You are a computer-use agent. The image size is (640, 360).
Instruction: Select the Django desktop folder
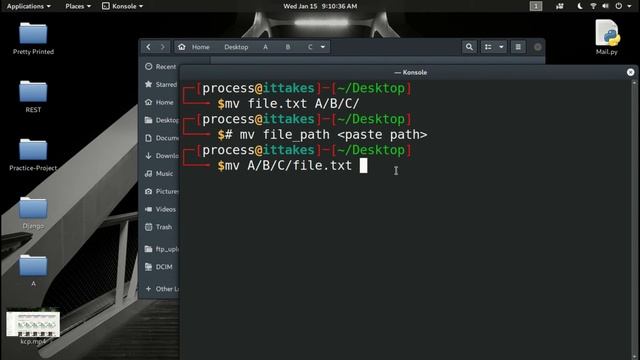coord(33,213)
